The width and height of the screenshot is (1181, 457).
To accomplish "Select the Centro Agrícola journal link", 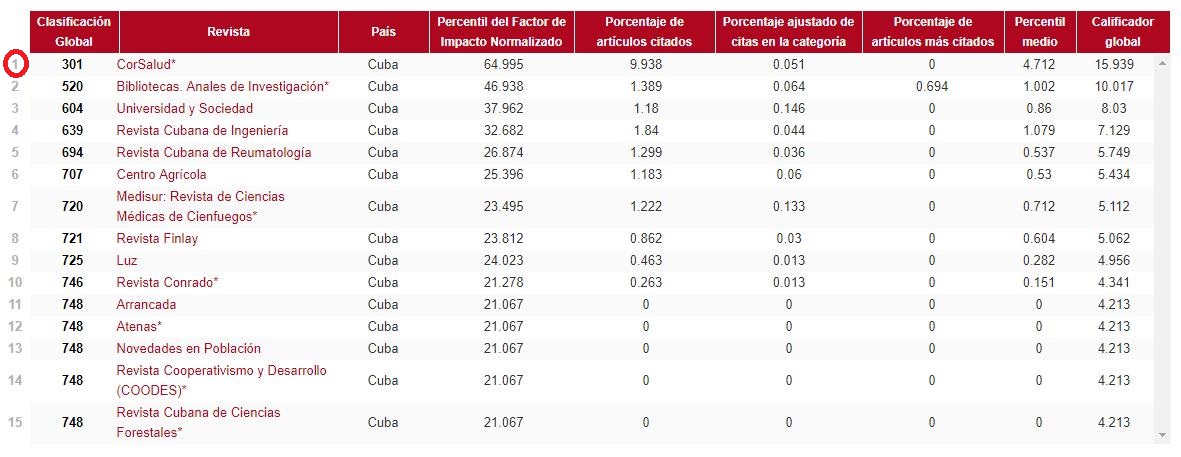I will click(161, 174).
